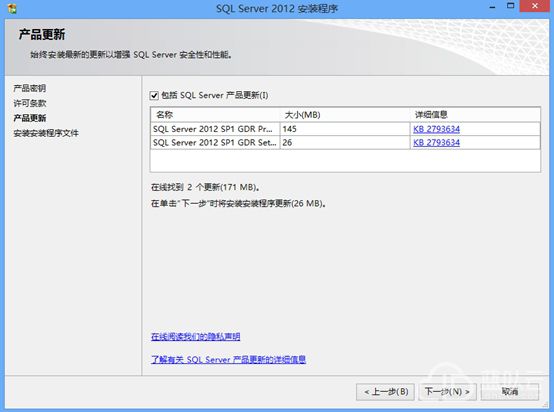
Task: Click the 在线阅读我们的隐私声明 link
Action: (195, 336)
